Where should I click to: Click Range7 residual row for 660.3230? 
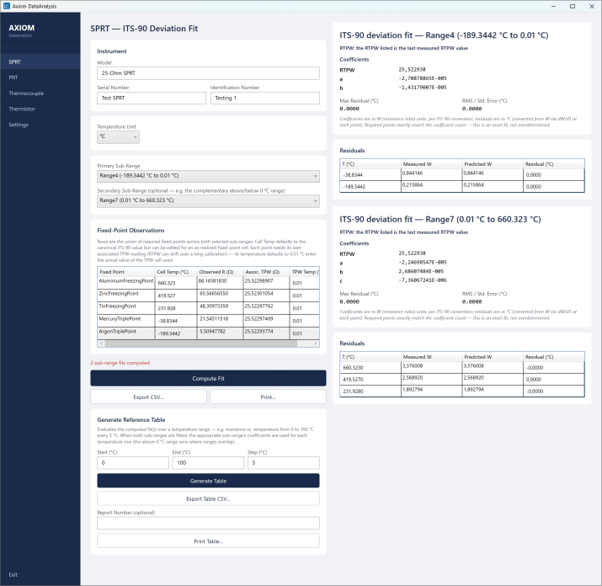pyautogui.click(x=462, y=367)
